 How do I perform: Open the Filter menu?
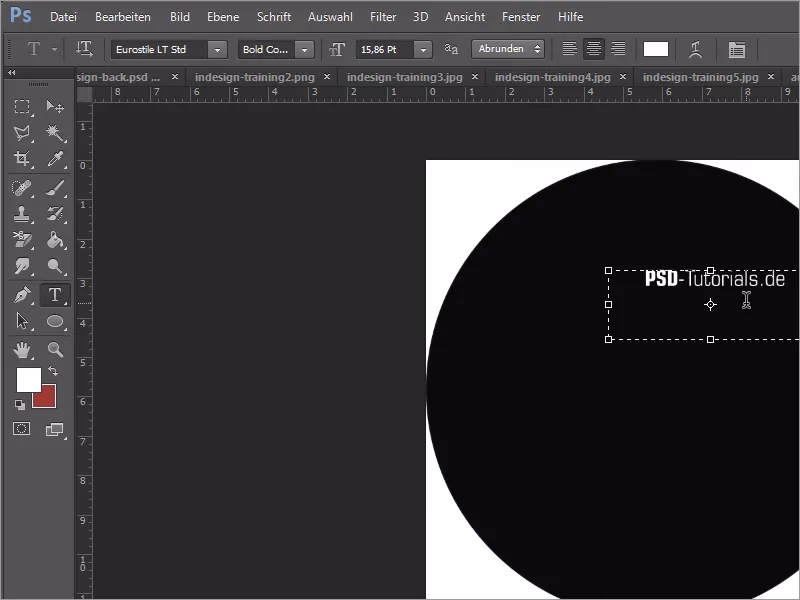[x=383, y=16]
